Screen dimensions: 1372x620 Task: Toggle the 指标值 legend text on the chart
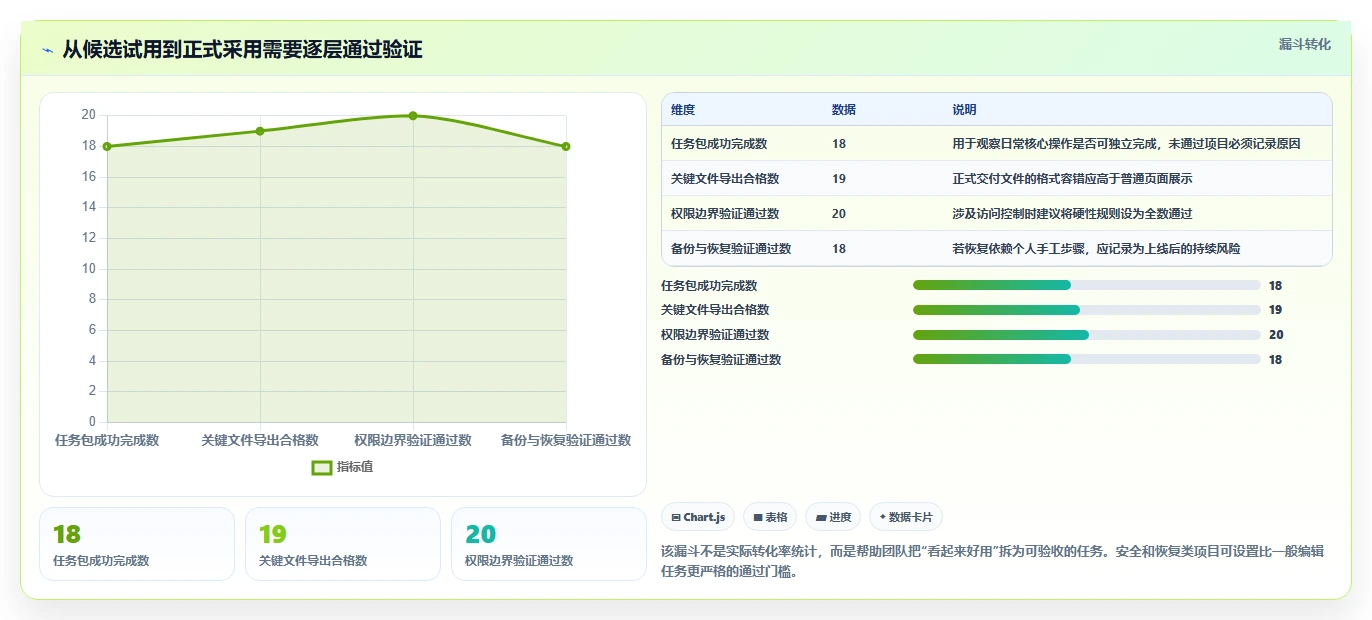355,467
